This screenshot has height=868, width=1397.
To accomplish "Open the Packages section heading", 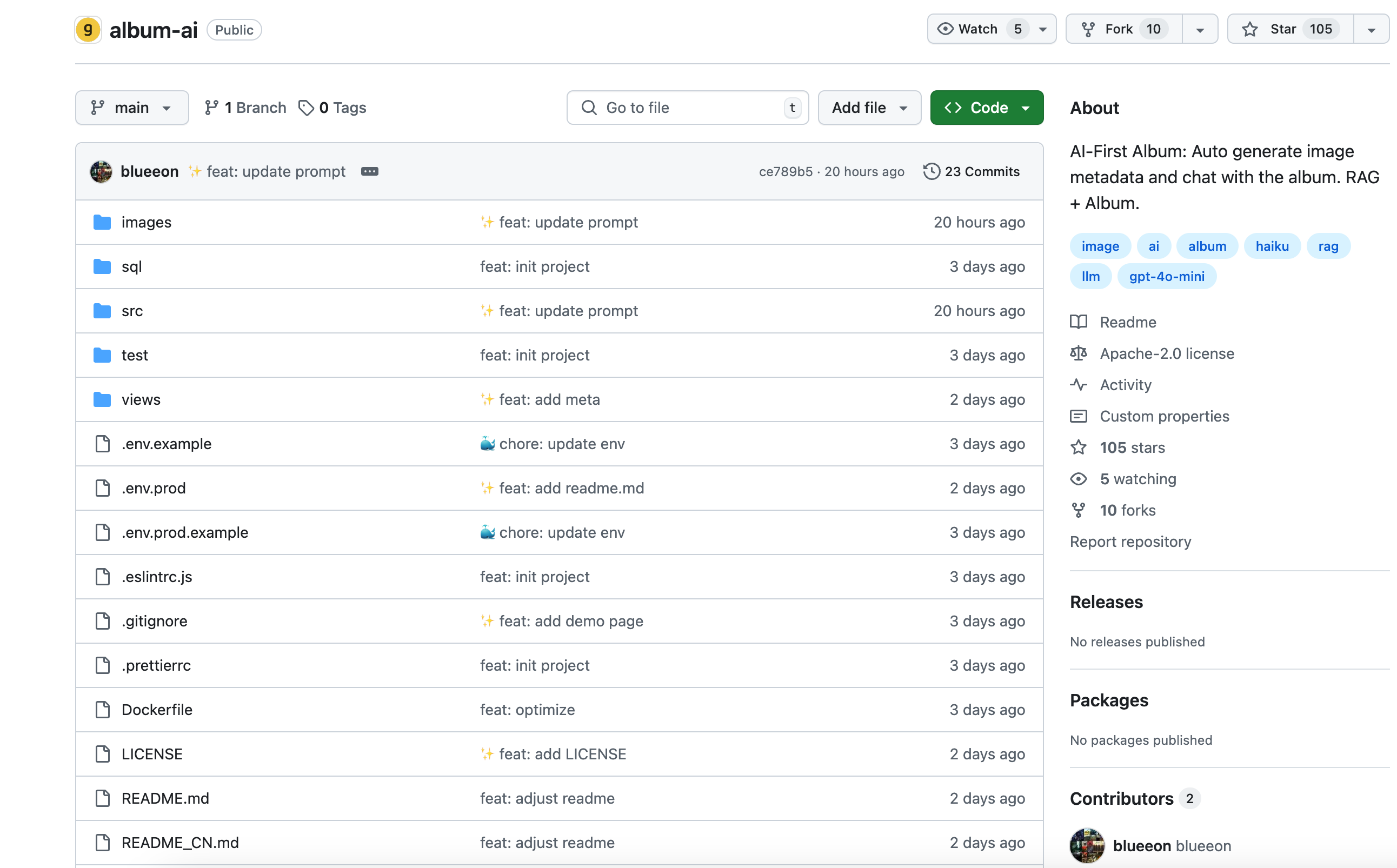I will [1109, 700].
